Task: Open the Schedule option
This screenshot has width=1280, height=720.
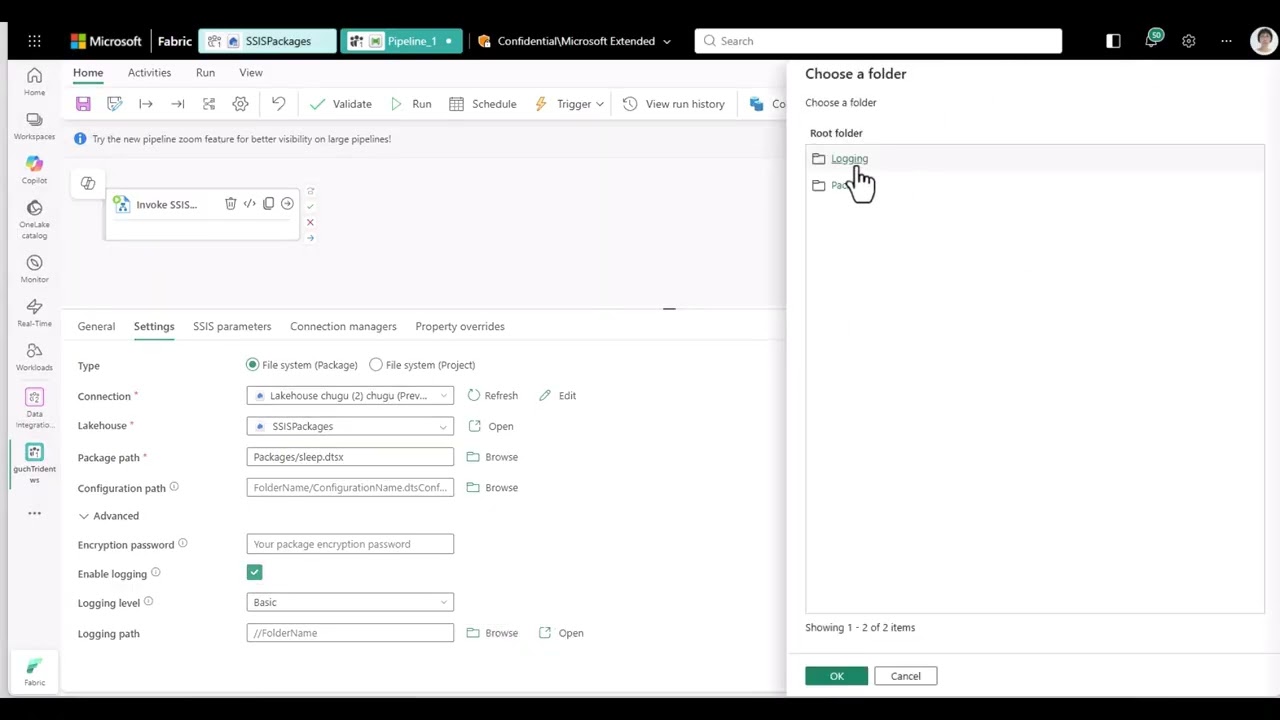Action: 482,104
